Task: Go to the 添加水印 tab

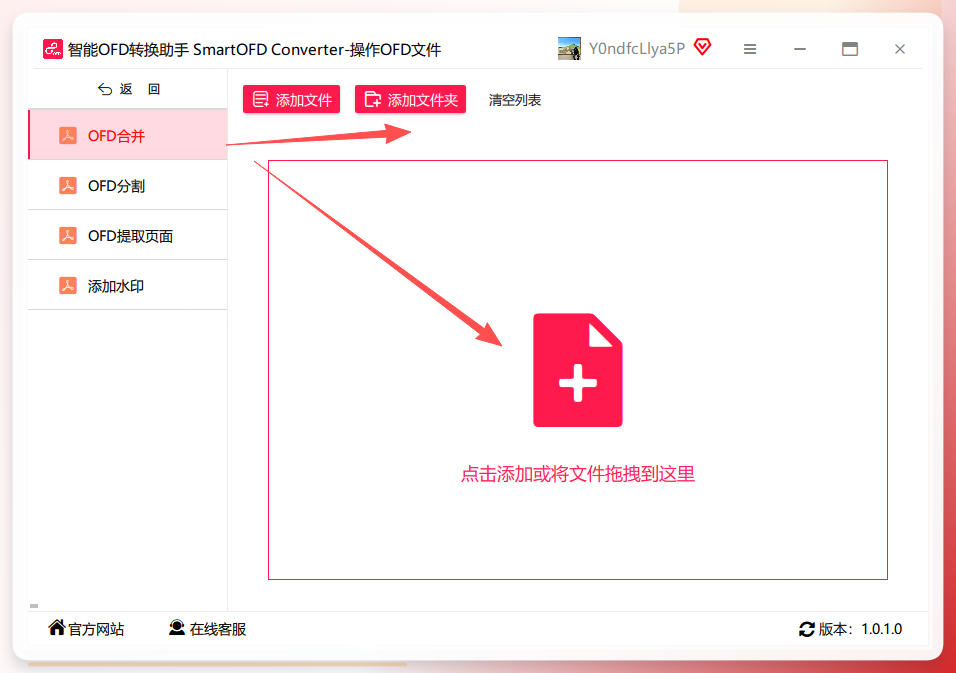Action: tap(128, 285)
